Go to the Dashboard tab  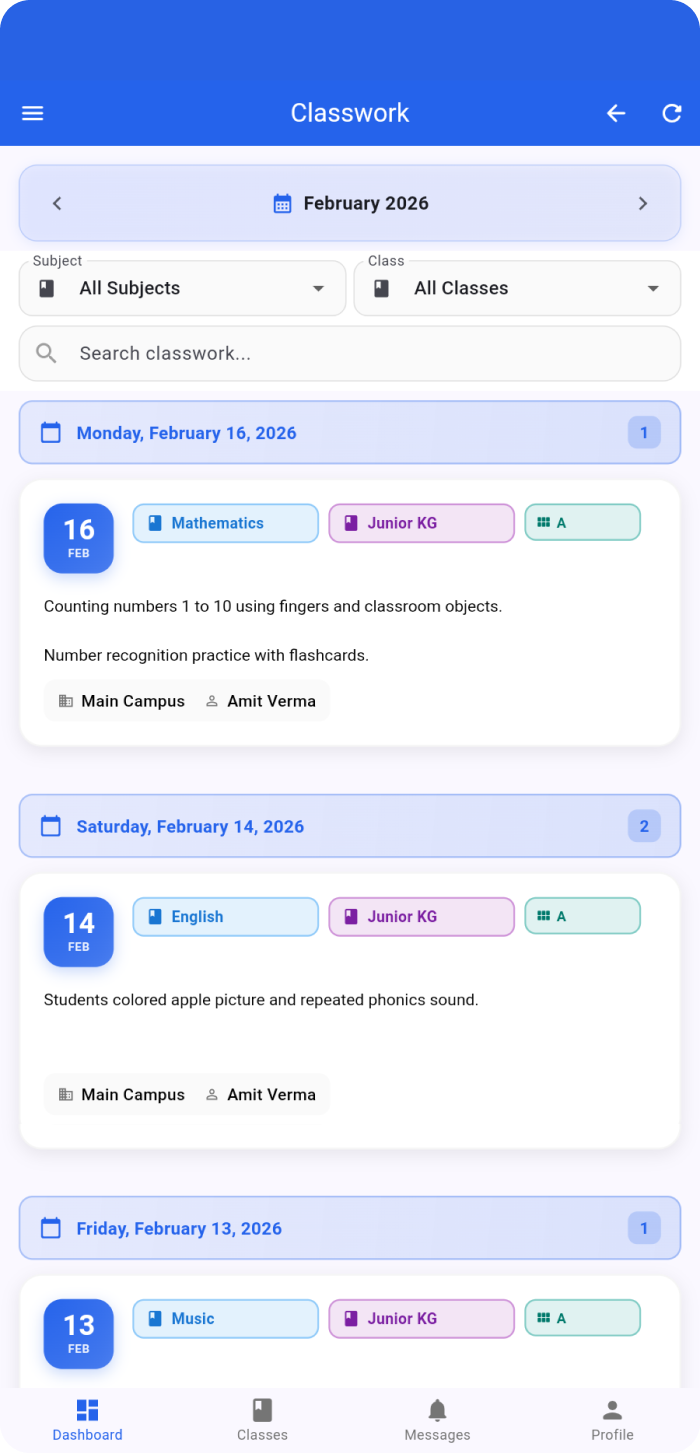pos(88,1420)
